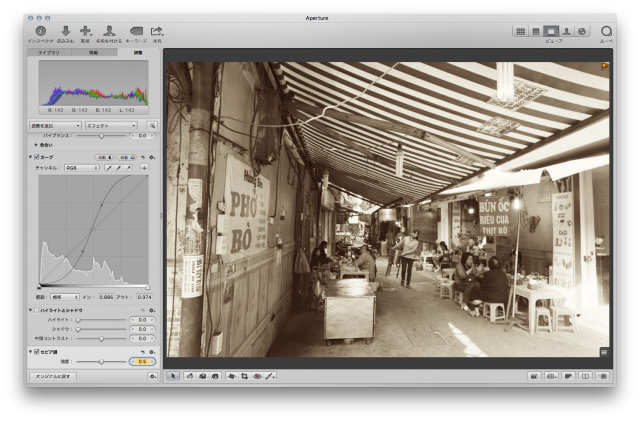Toggle the Curves (カーブ) adjustment checkbox
Image resolution: width=640 pixels, height=421 pixels.
point(37,157)
